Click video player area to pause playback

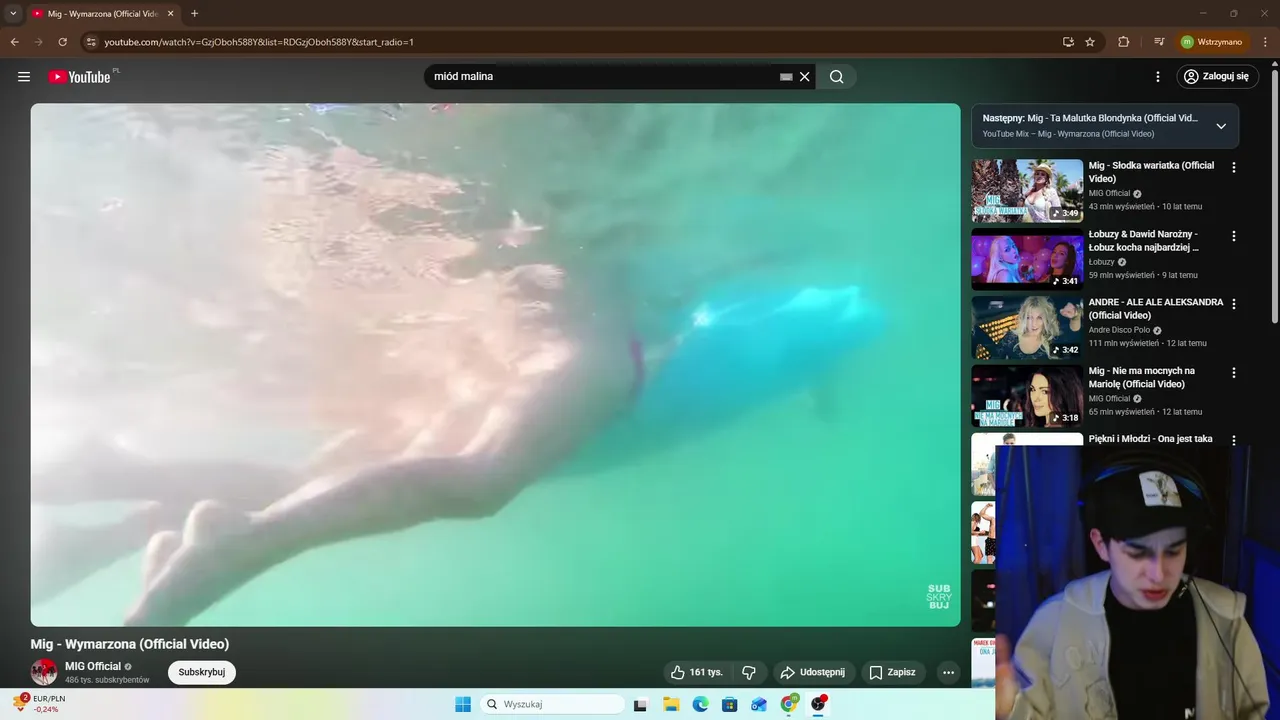click(495, 365)
